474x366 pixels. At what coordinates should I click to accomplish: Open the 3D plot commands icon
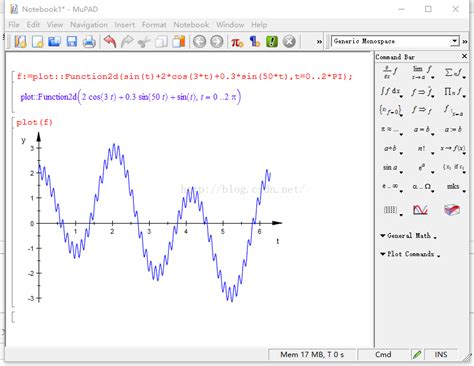pos(452,210)
